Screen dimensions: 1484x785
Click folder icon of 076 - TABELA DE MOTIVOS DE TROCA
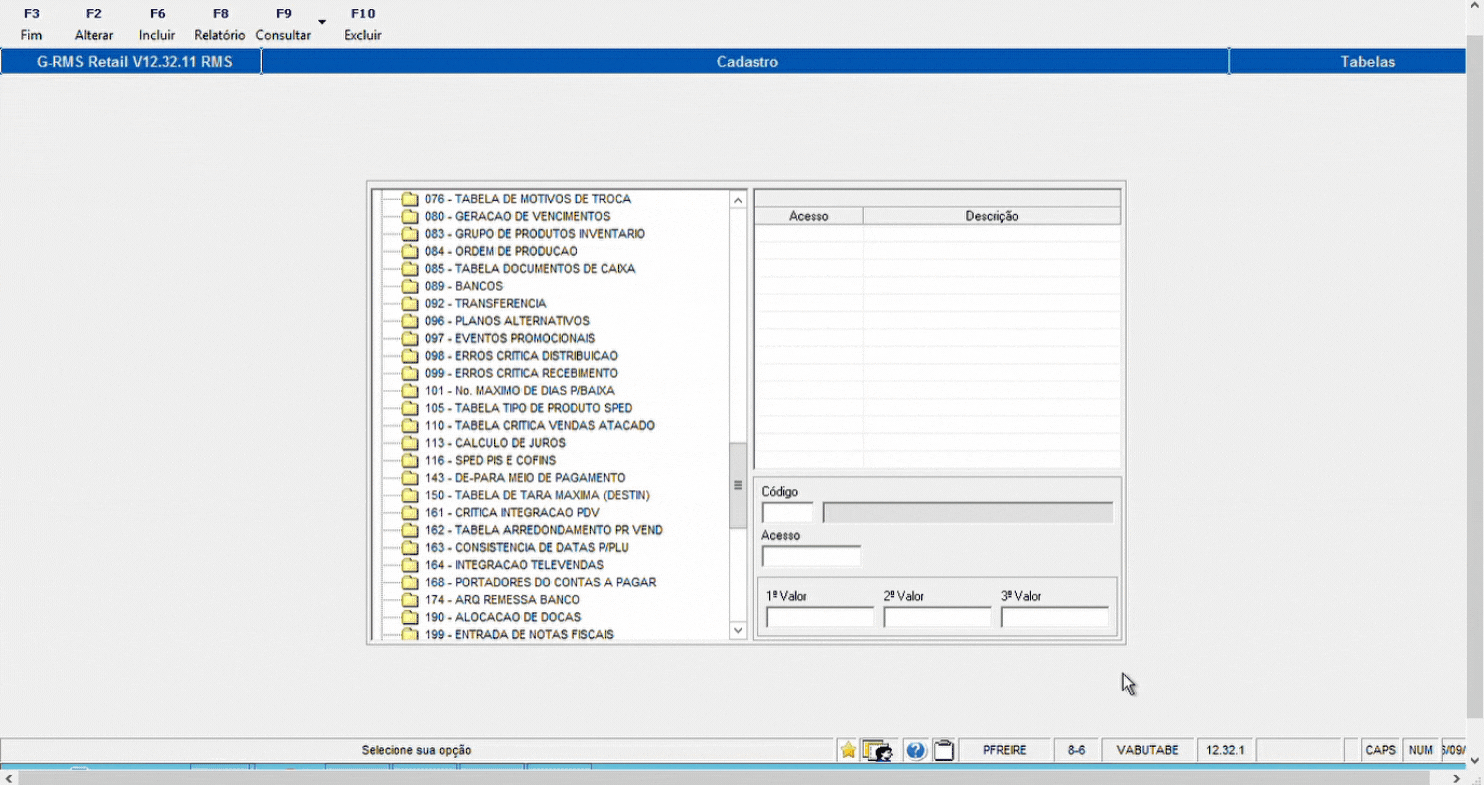tap(410, 199)
